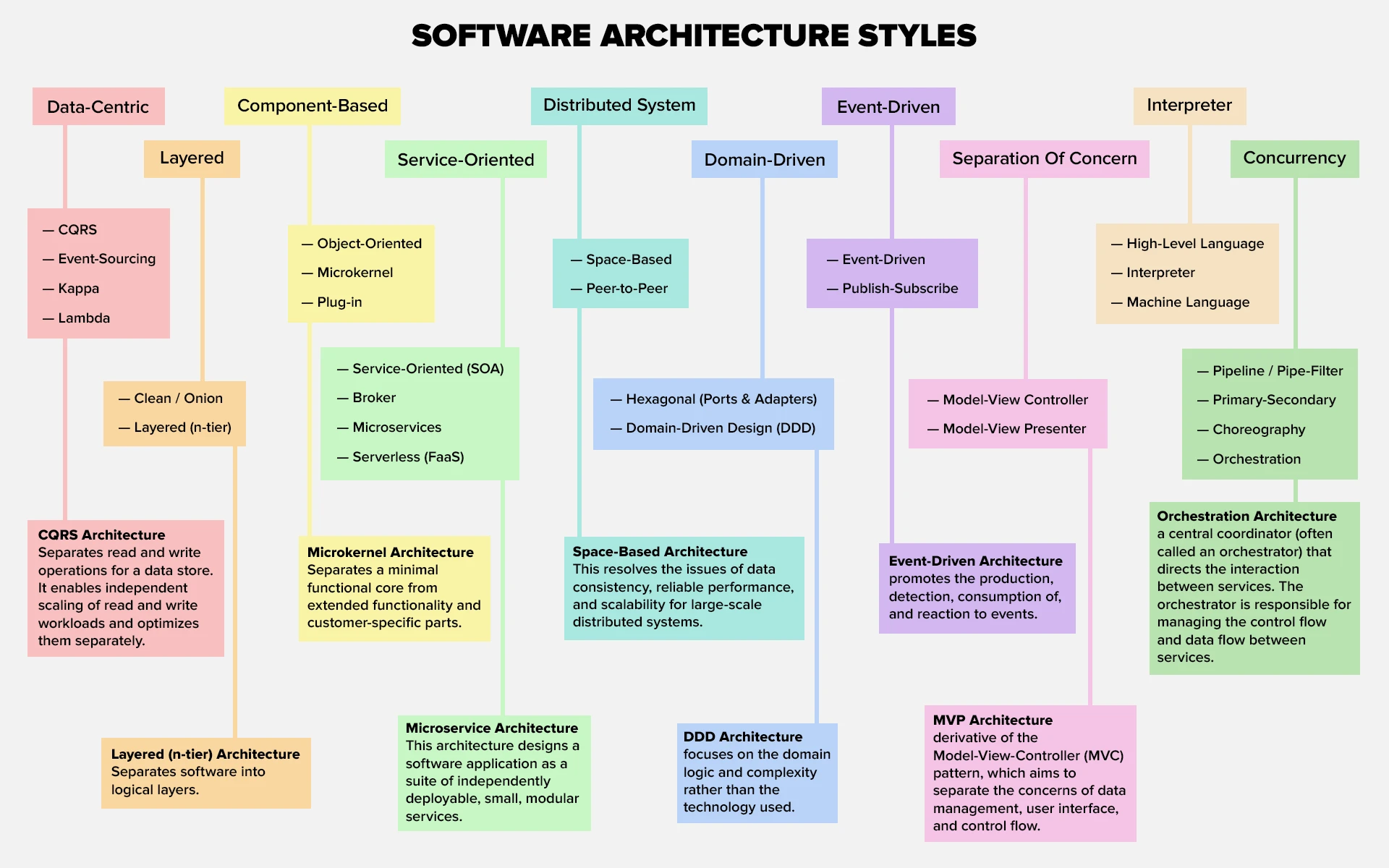Click the Peer-to-Peer list entry
Screen dimensions: 1389x868
click(x=626, y=289)
